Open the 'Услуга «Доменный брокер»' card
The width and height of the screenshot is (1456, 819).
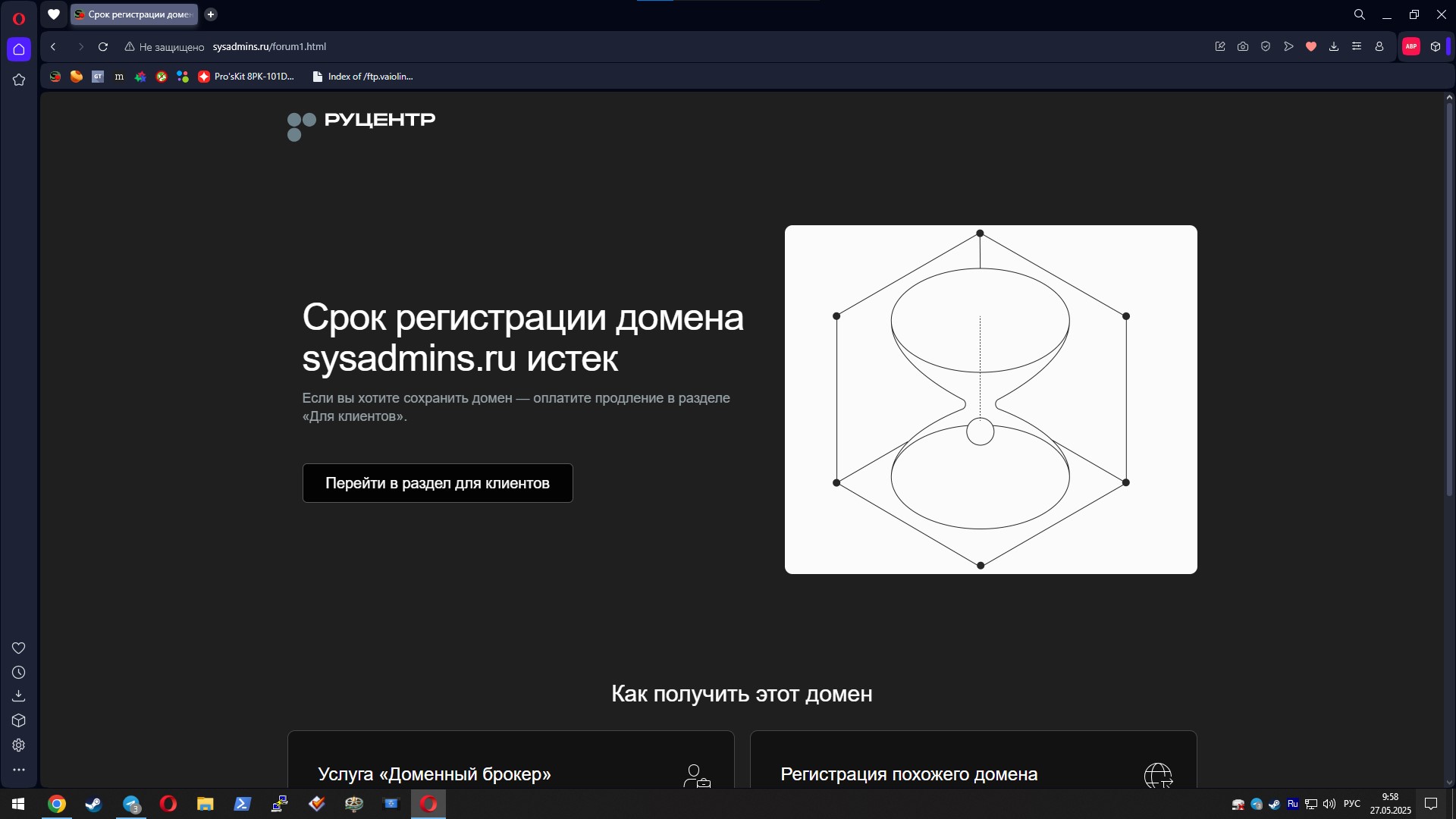511,759
